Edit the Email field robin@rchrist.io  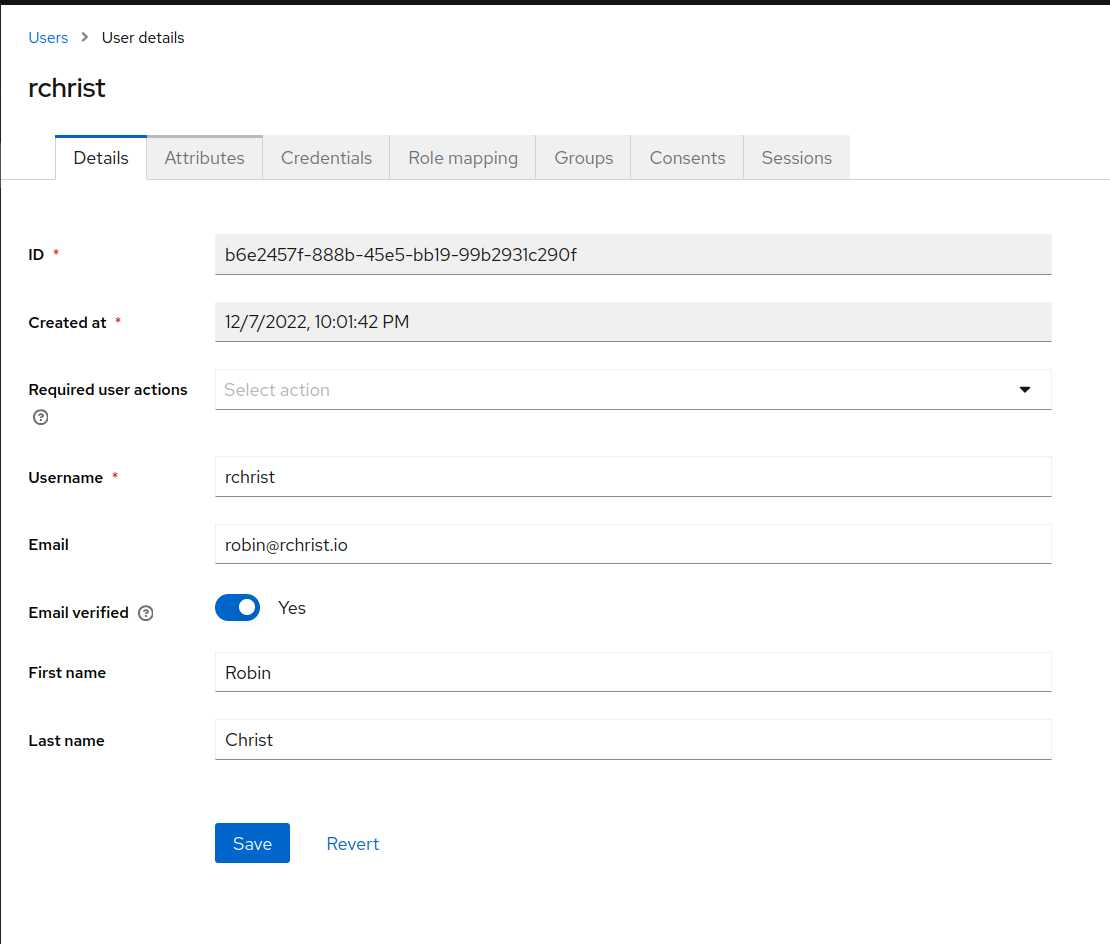pos(633,544)
